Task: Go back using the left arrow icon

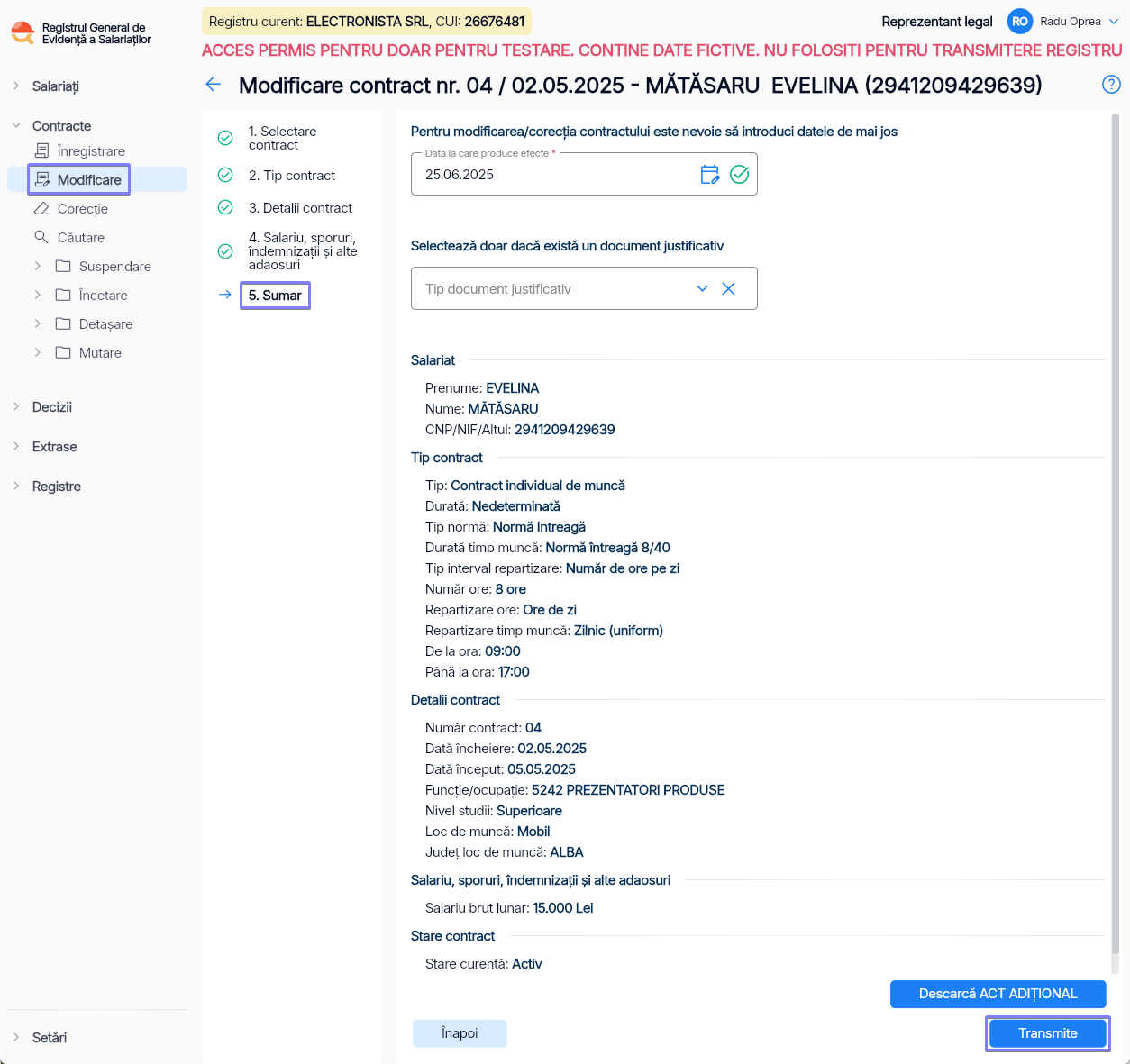Action: coord(214,85)
